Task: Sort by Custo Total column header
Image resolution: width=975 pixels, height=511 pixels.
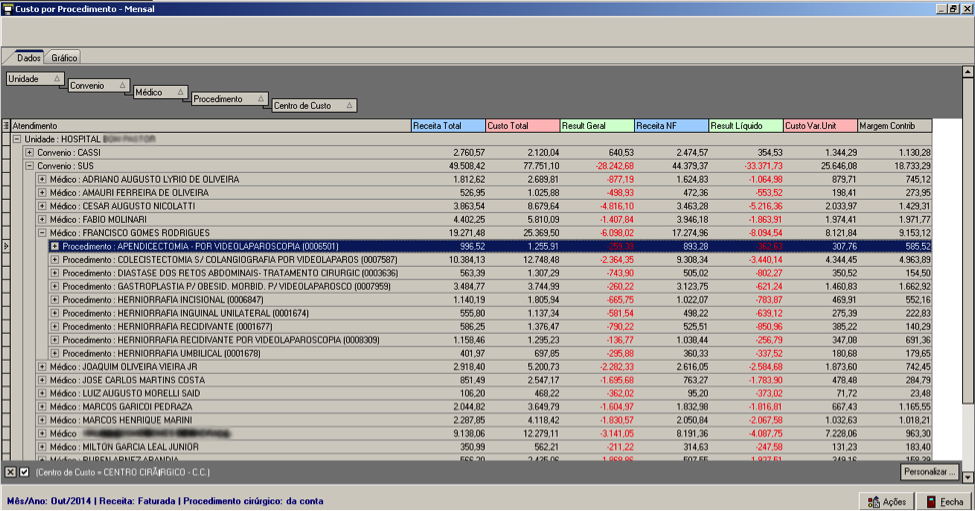Action: [522, 126]
